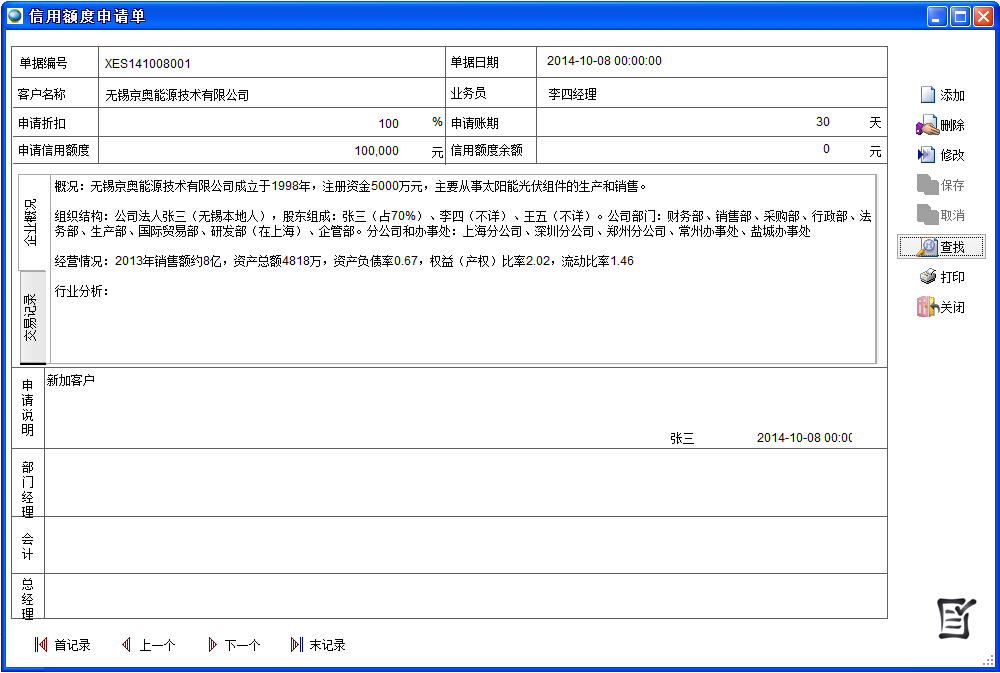Navigate to 上一个 (previous record)

[148, 645]
